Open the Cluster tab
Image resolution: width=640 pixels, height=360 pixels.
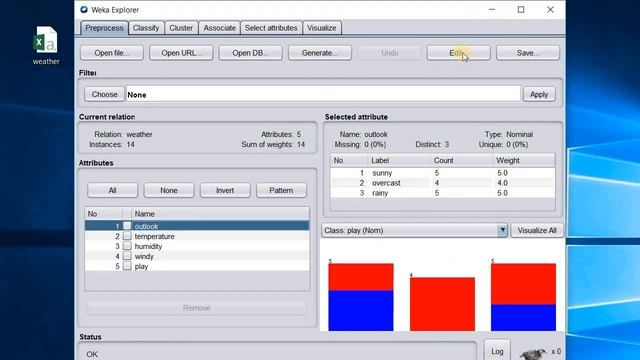pyautogui.click(x=181, y=28)
